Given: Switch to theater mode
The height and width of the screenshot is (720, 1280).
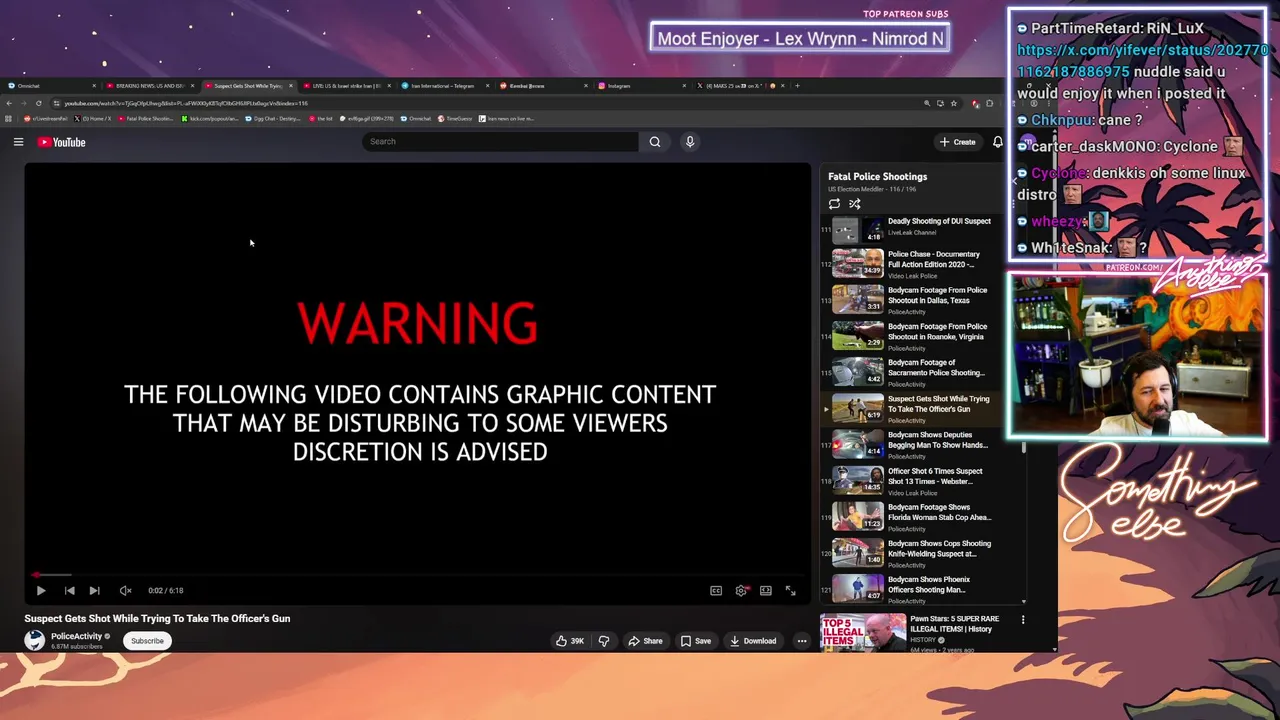Looking at the screenshot, I should tap(766, 591).
